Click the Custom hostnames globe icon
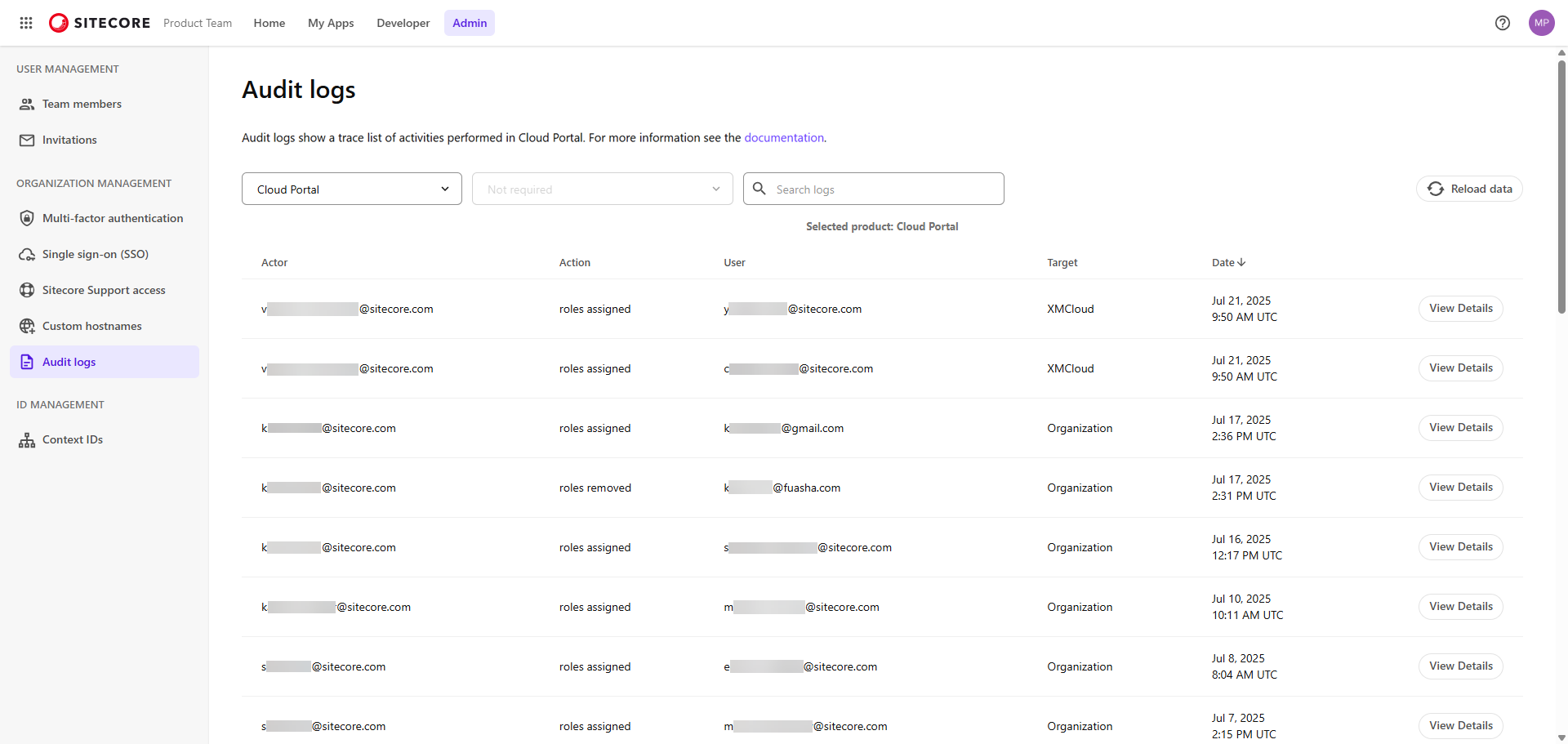Image resolution: width=1568 pixels, height=744 pixels. click(27, 326)
